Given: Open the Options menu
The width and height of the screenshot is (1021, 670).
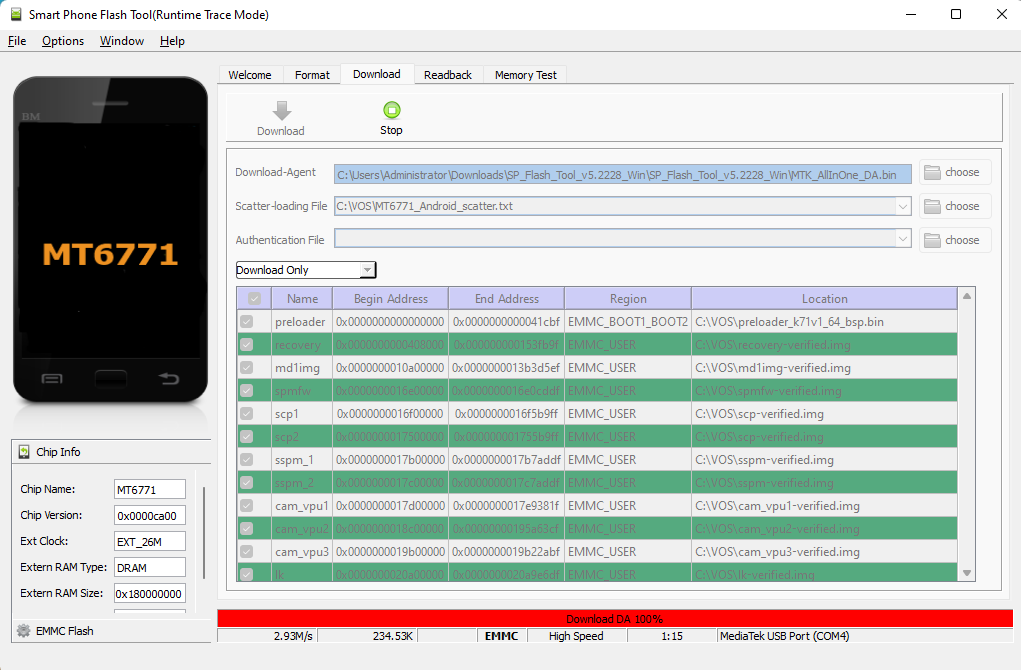Looking at the screenshot, I should pyautogui.click(x=63, y=41).
